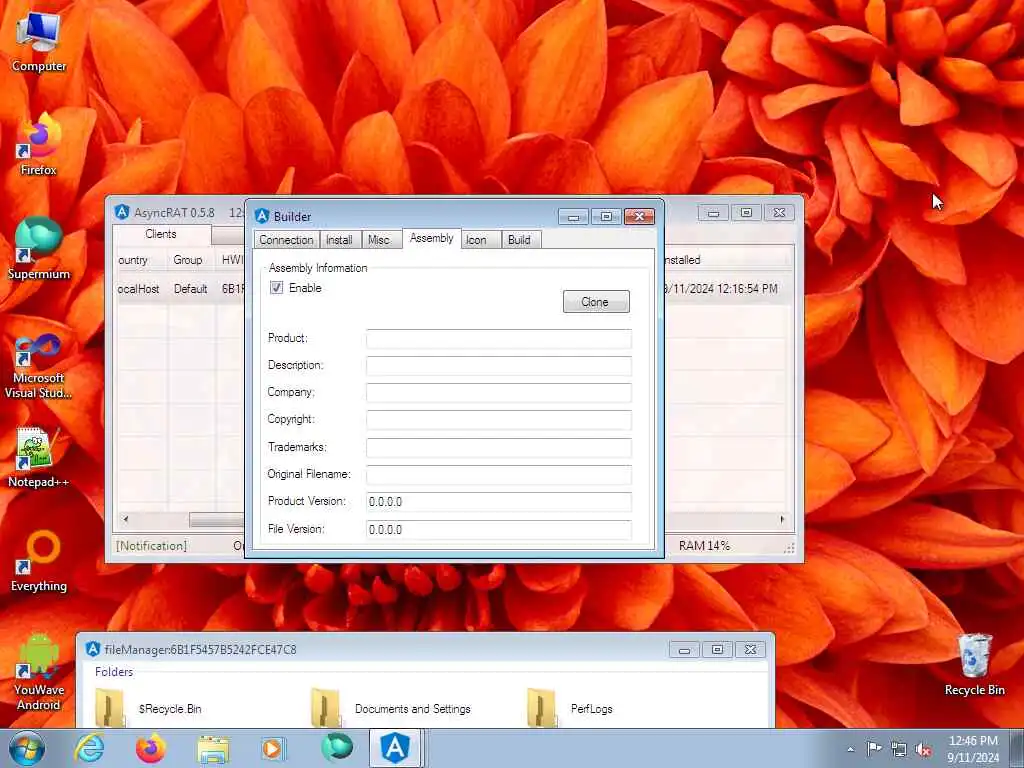This screenshot has width=1024, height=768.
Task: Open the volume tray icon
Action: 923,750
